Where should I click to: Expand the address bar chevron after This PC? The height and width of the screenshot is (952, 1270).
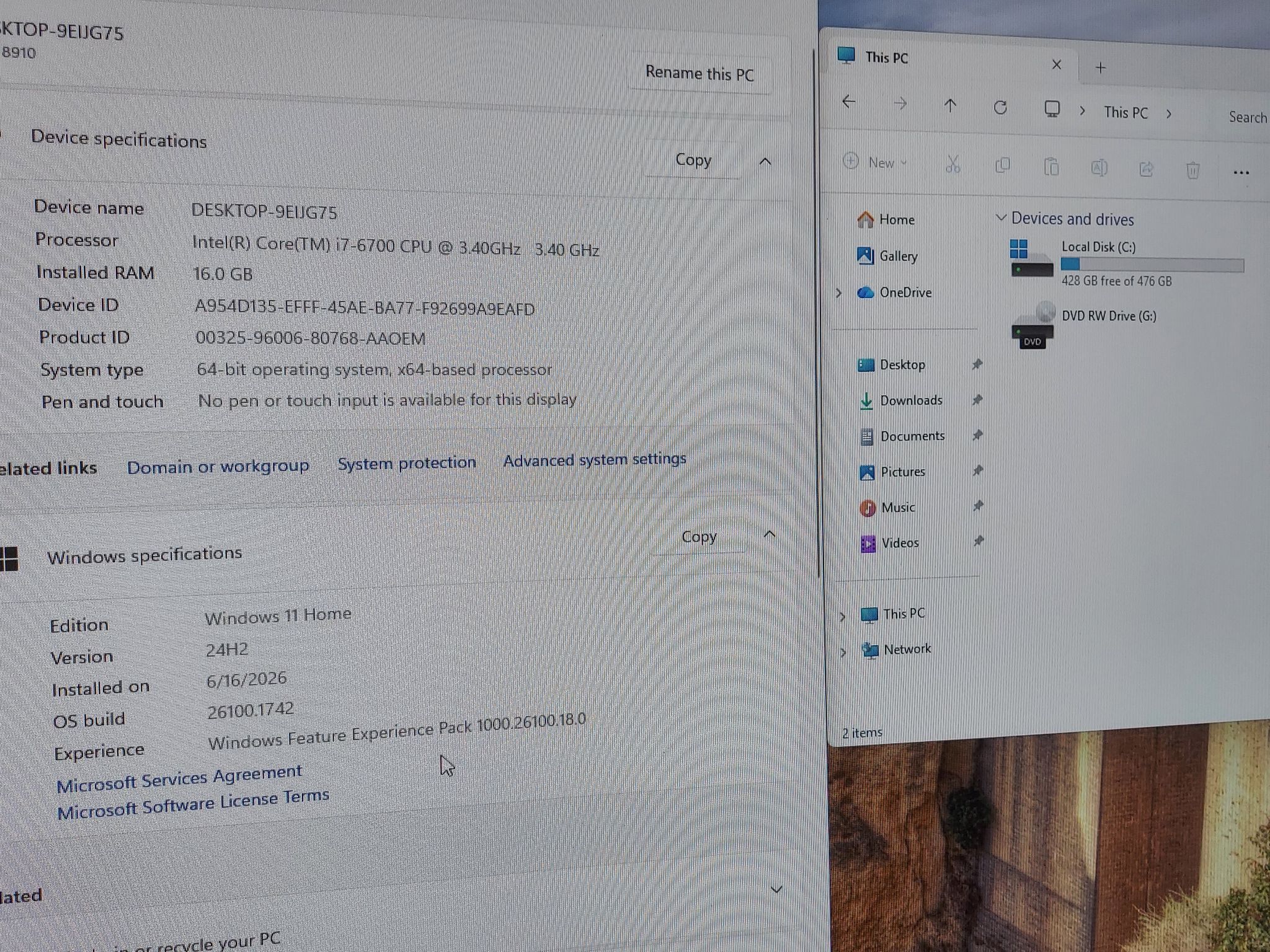[x=1169, y=114]
